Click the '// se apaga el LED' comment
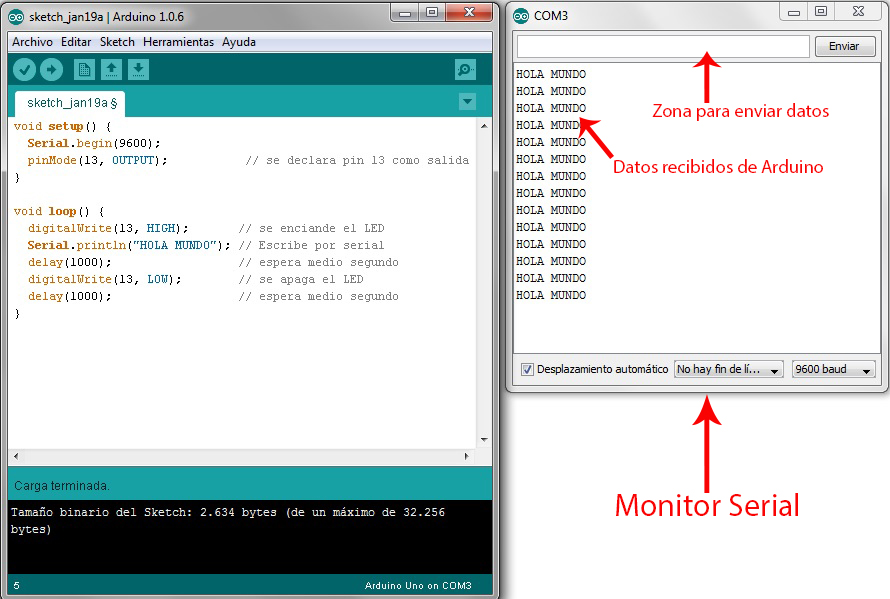This screenshot has height=599, width=890. [x=301, y=279]
